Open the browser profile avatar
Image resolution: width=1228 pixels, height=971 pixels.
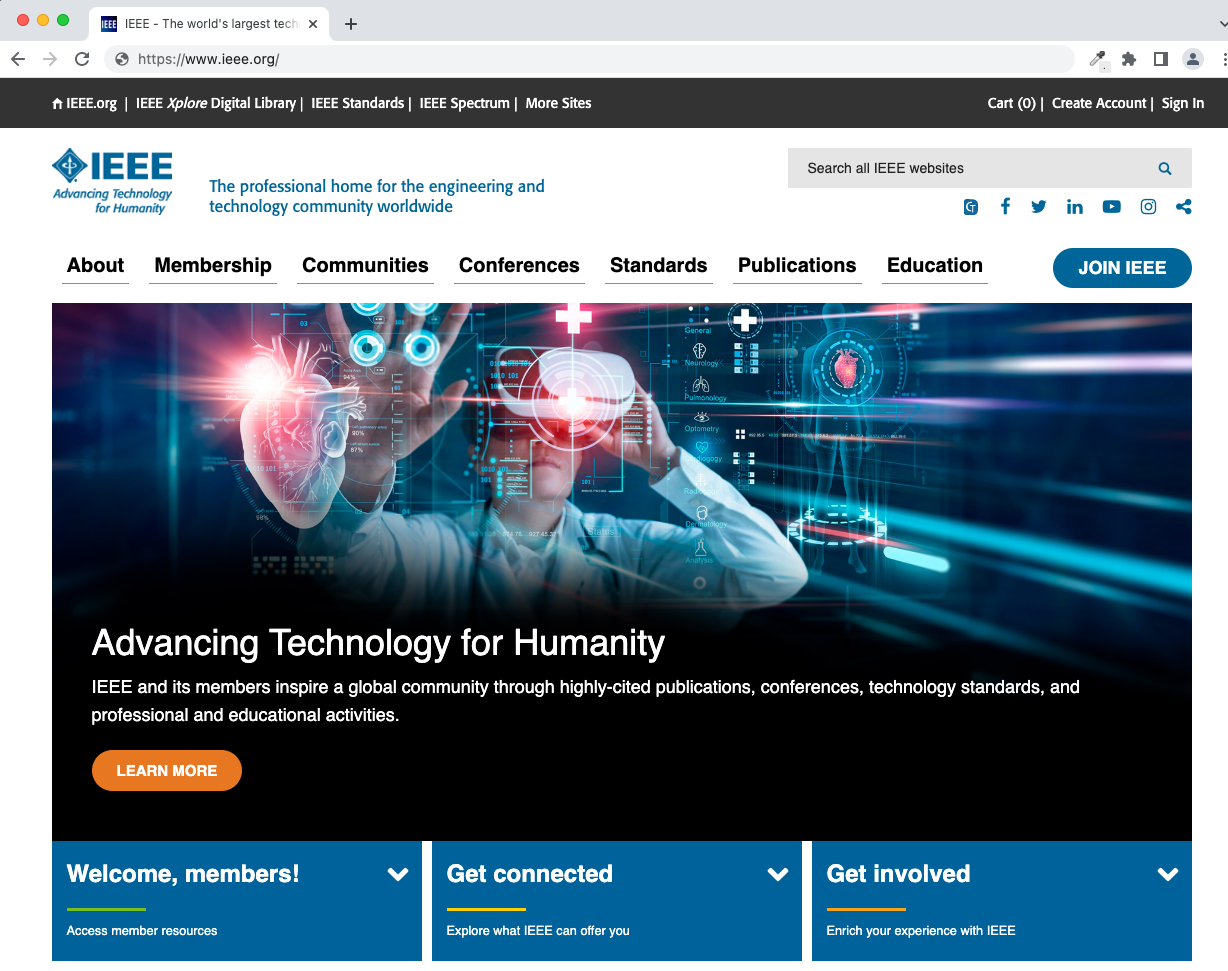[x=1193, y=59]
